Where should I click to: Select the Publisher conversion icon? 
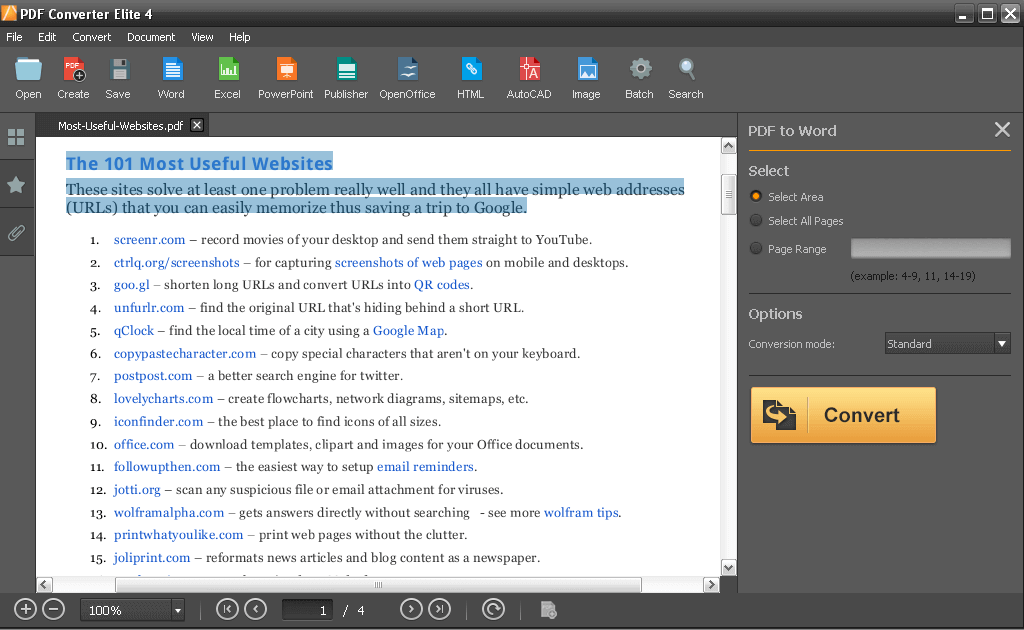pyautogui.click(x=346, y=78)
